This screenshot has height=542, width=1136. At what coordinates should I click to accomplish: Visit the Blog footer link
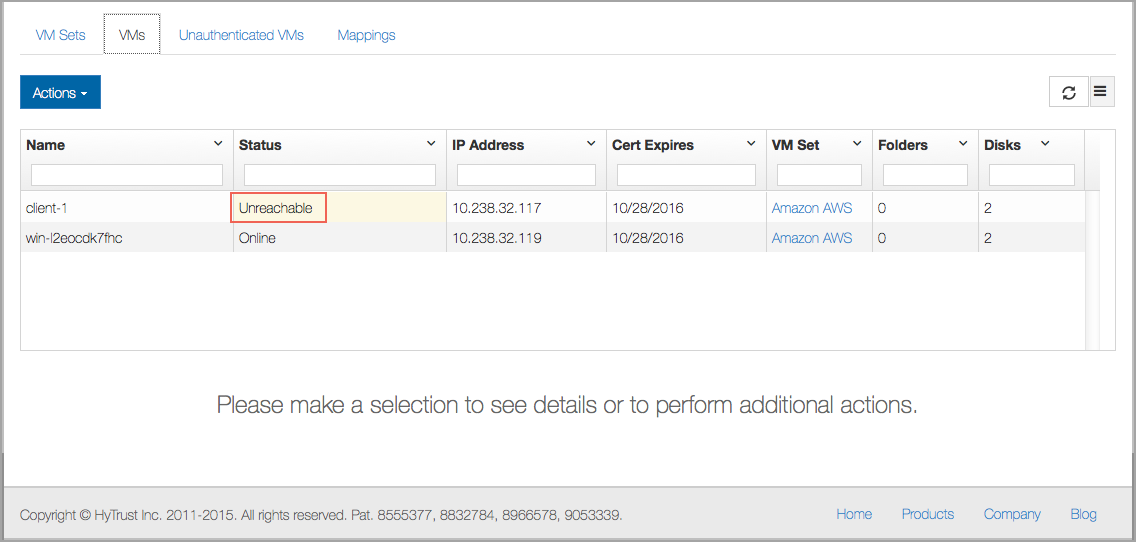(x=1083, y=514)
